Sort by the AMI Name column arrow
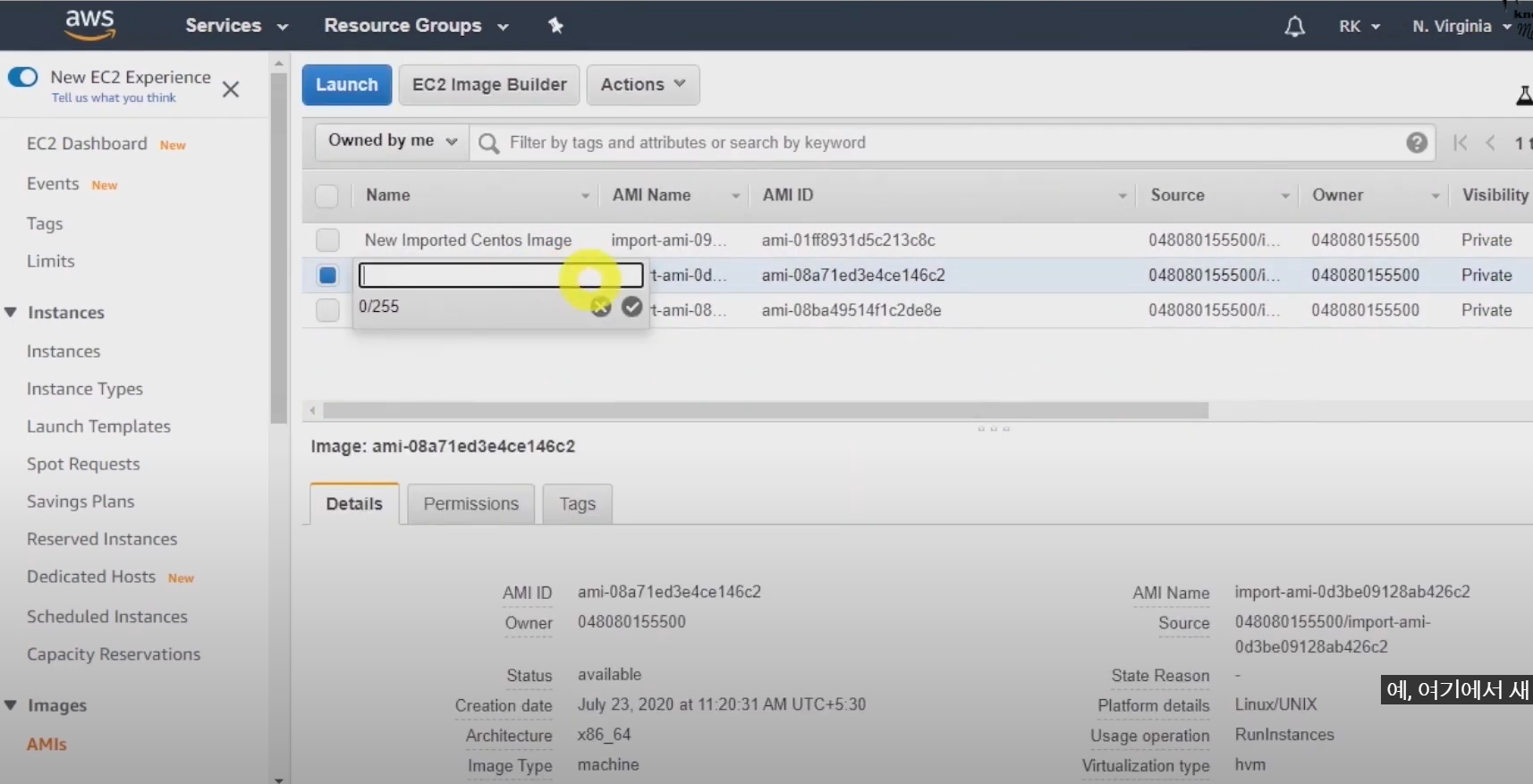Screen dimensions: 1533x784 [x=735, y=196]
